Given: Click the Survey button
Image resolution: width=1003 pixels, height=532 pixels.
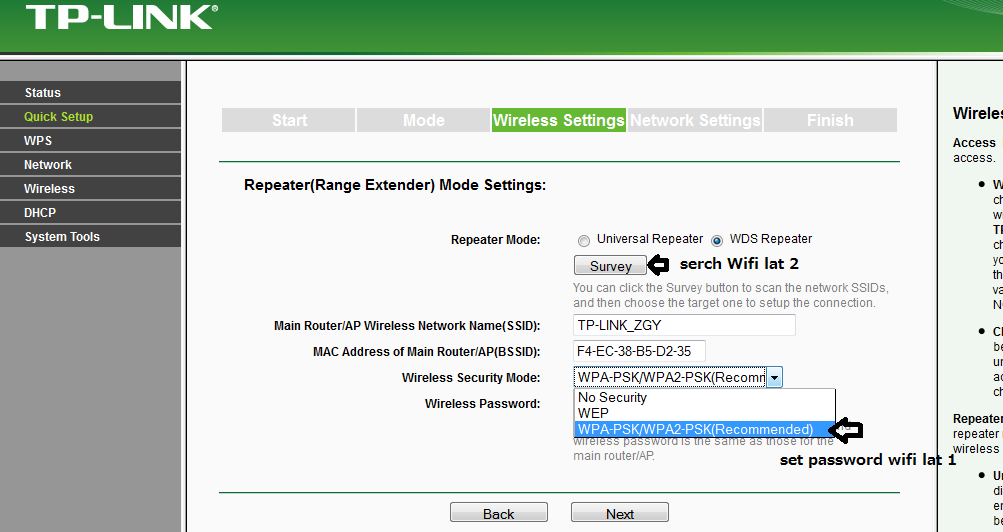Looking at the screenshot, I should 610,265.
